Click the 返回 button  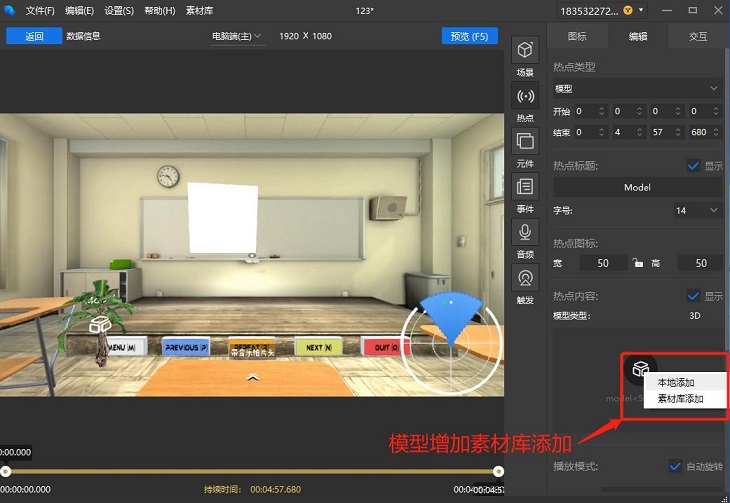coord(34,36)
